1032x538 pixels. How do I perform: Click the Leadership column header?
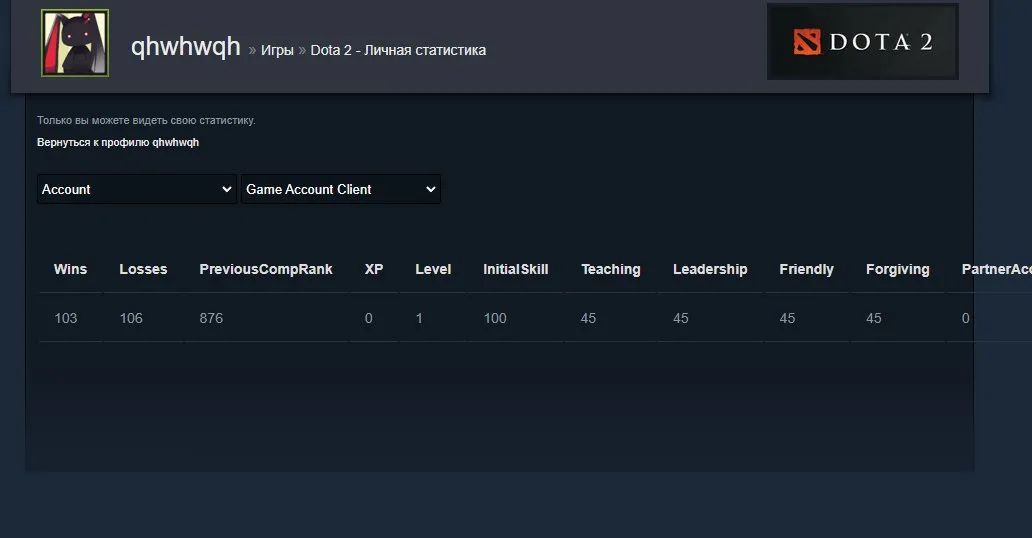click(x=710, y=269)
